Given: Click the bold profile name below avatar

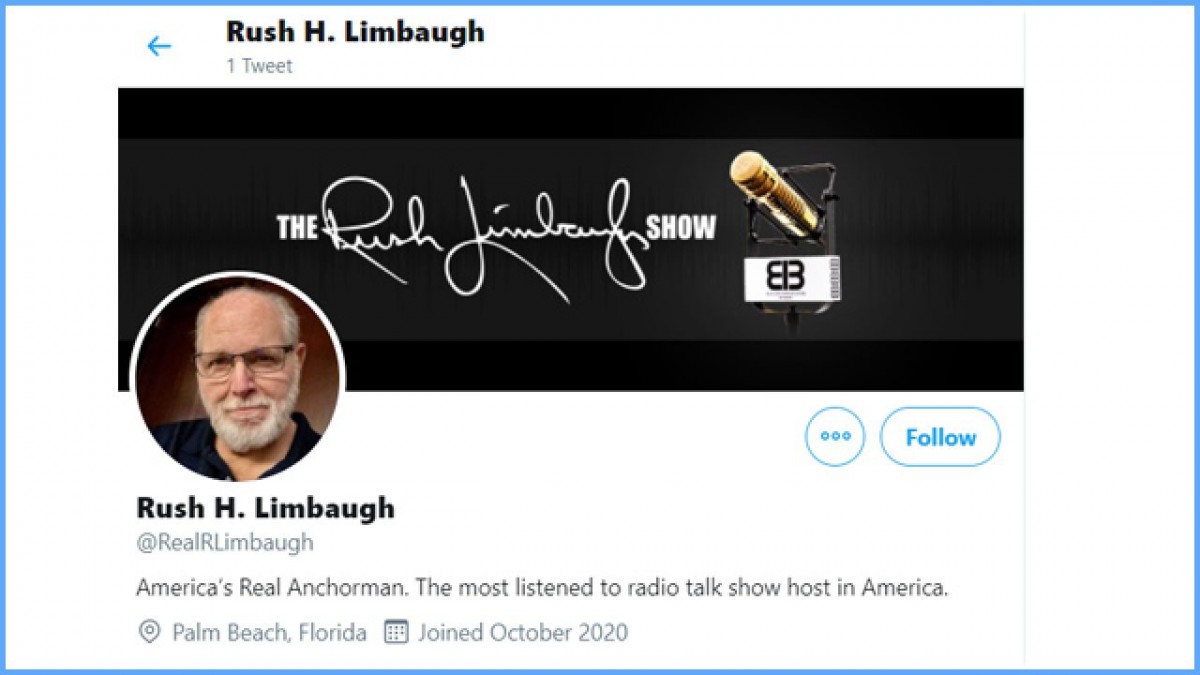Looking at the screenshot, I should 265,508.
